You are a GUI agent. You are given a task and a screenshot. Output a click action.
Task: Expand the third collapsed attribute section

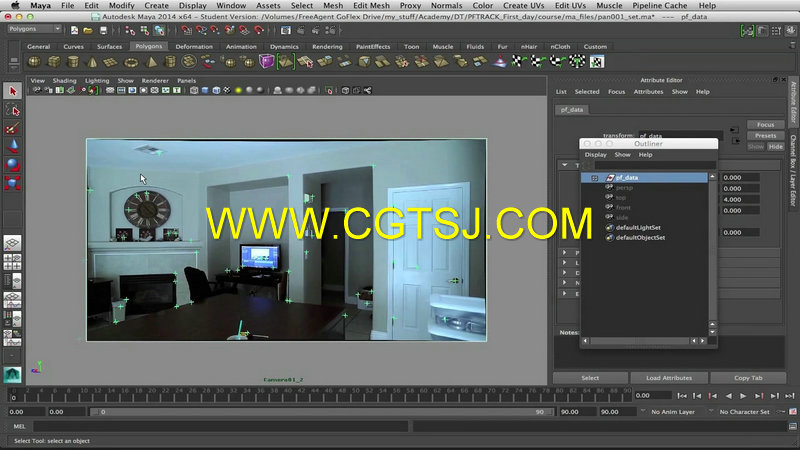(x=564, y=273)
